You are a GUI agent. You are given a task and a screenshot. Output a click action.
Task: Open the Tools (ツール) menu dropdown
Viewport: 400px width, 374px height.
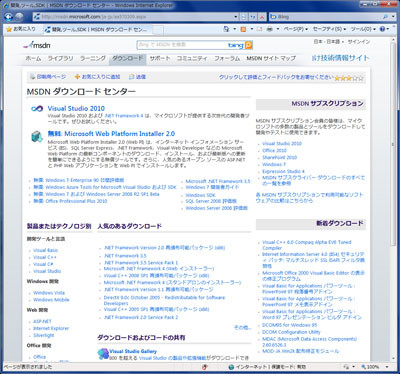point(363,29)
